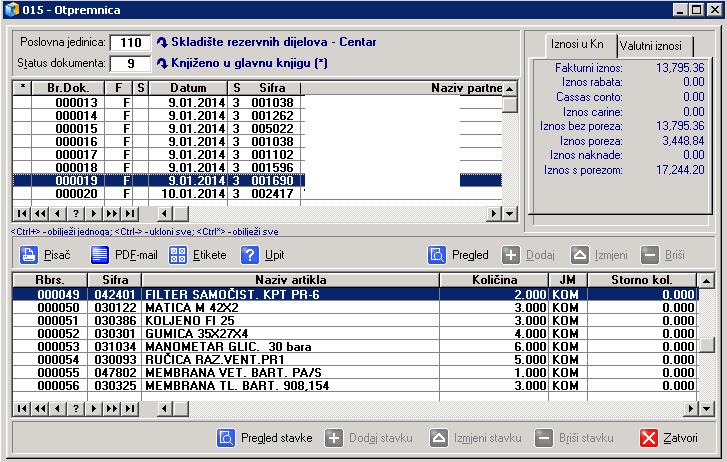Click lookup arrow beside Skladište rezervnih dijelova
This screenshot has width=727, height=462.
tap(162, 42)
